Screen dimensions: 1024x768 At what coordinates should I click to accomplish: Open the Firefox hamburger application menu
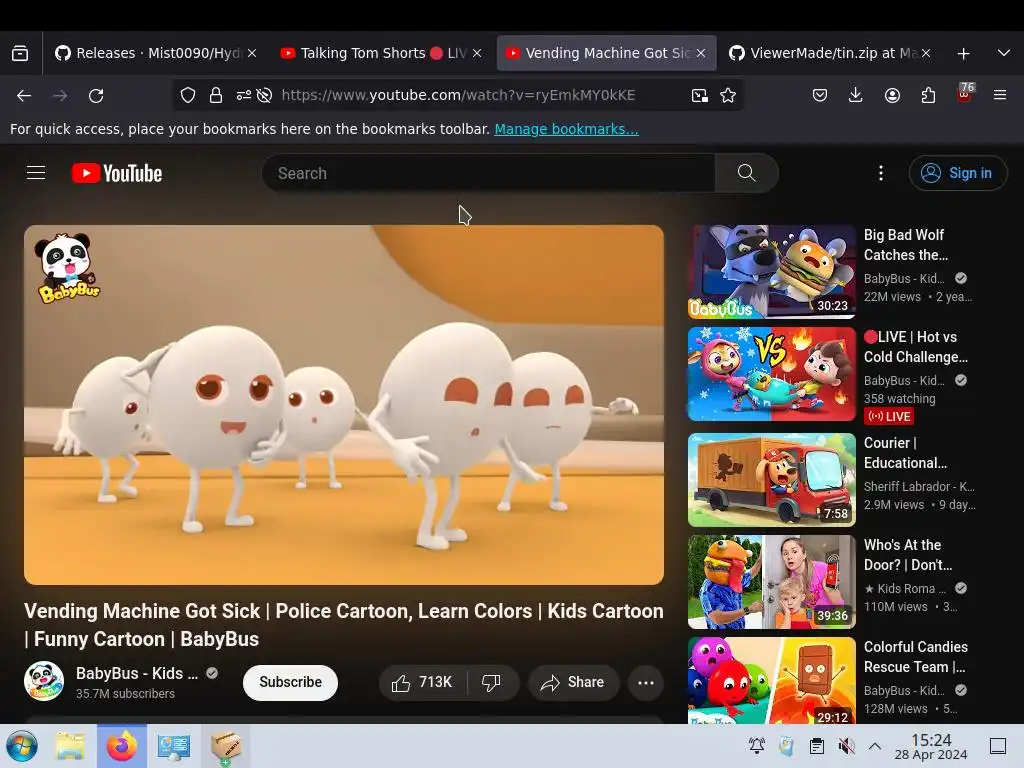(x=1000, y=95)
